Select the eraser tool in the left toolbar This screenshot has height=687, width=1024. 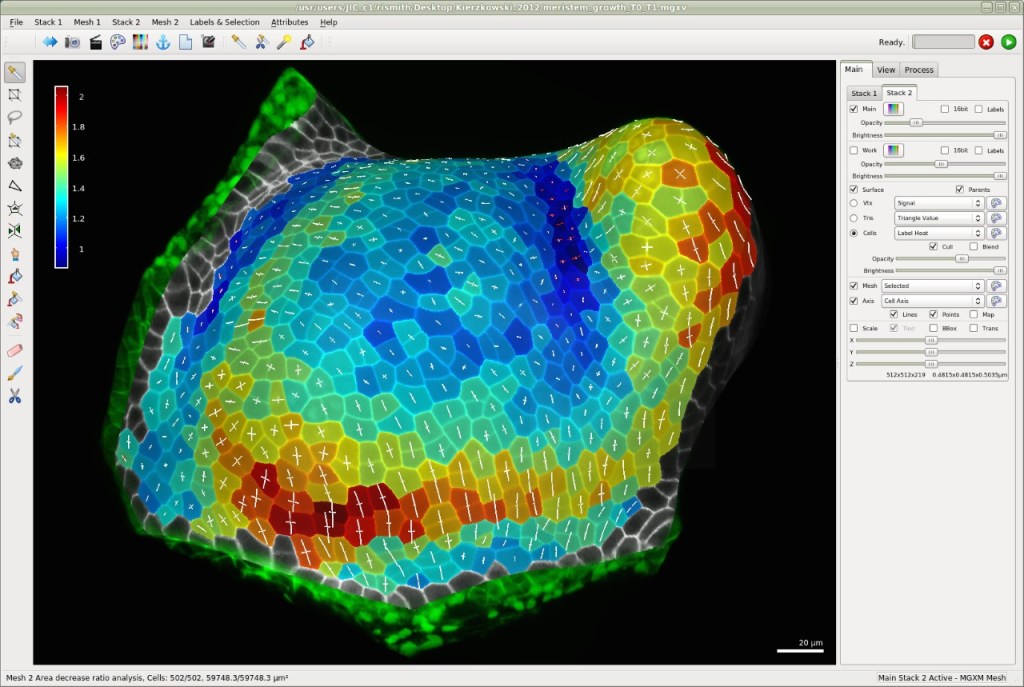(14, 348)
